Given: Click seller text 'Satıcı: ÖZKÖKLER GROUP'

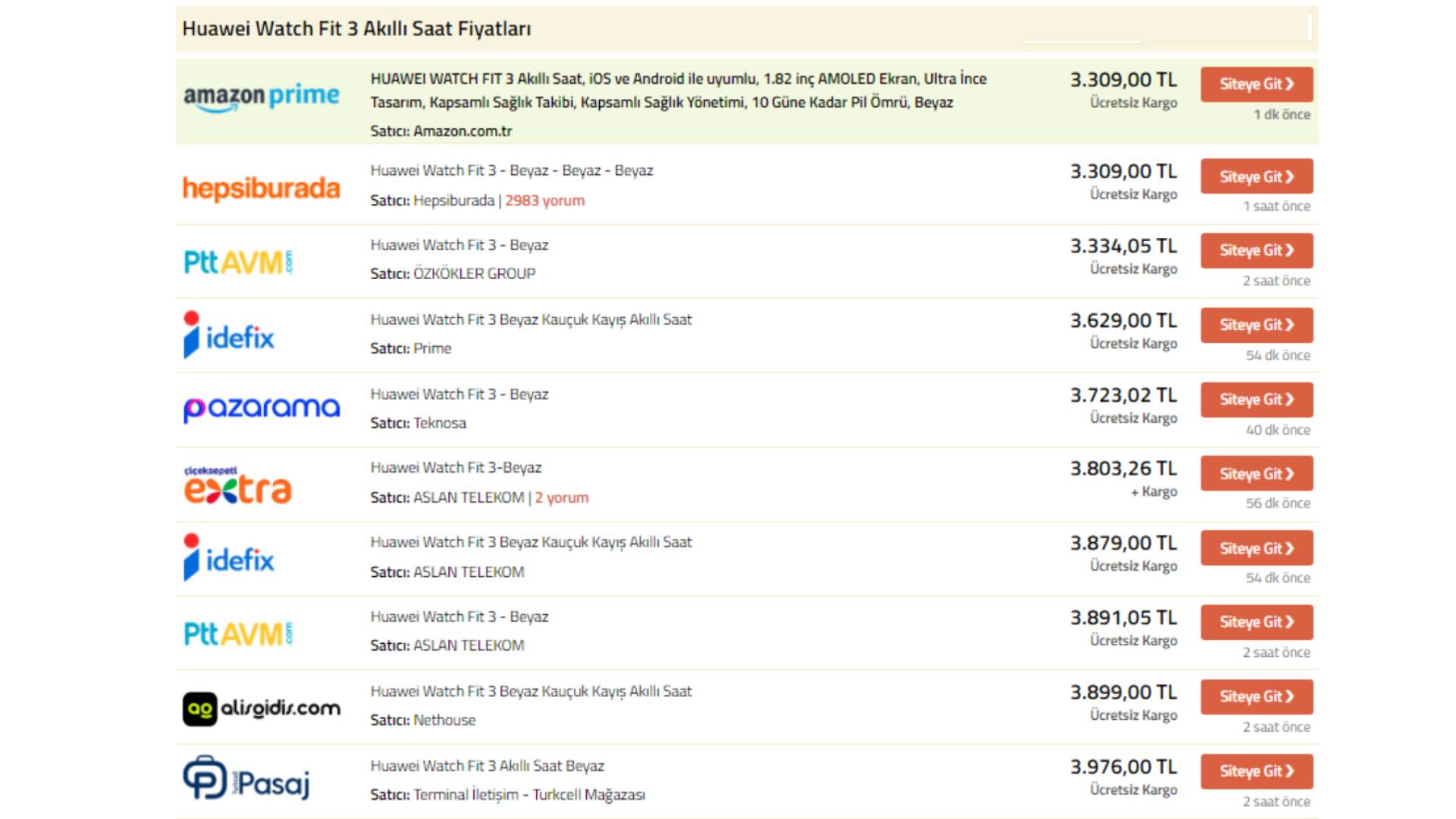Looking at the screenshot, I should 453,274.
